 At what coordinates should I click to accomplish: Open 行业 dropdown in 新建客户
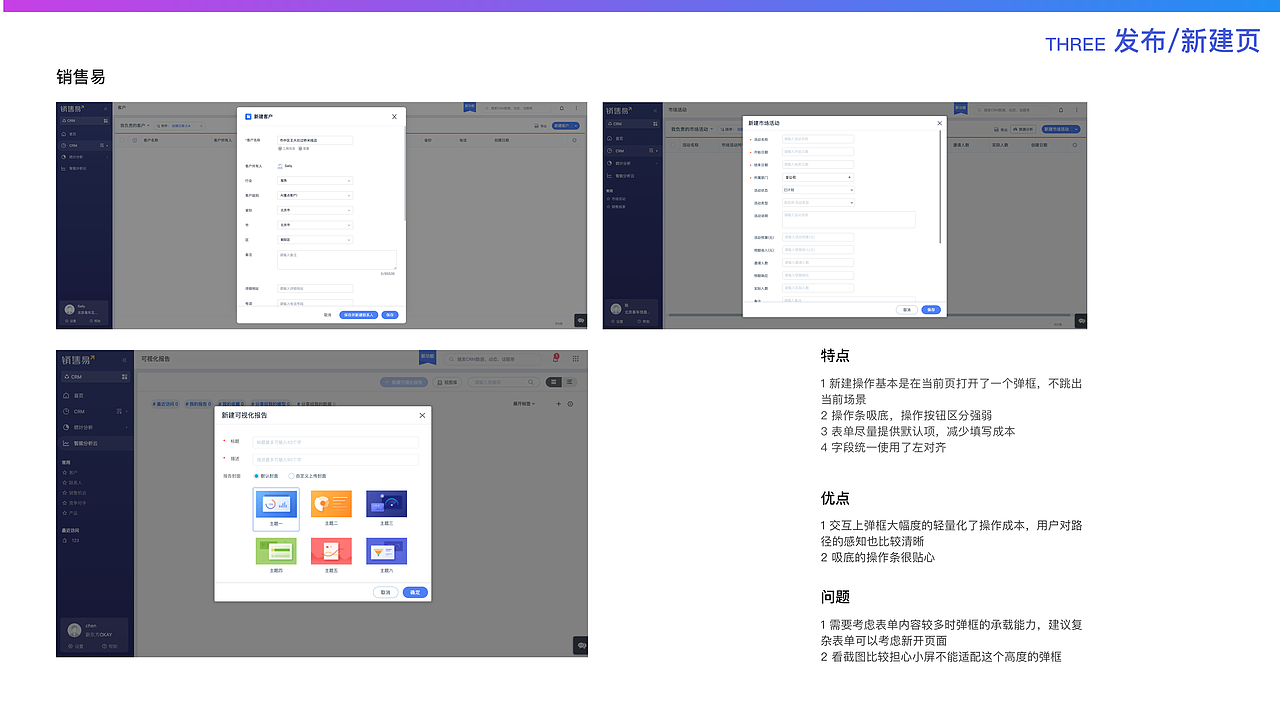315,181
